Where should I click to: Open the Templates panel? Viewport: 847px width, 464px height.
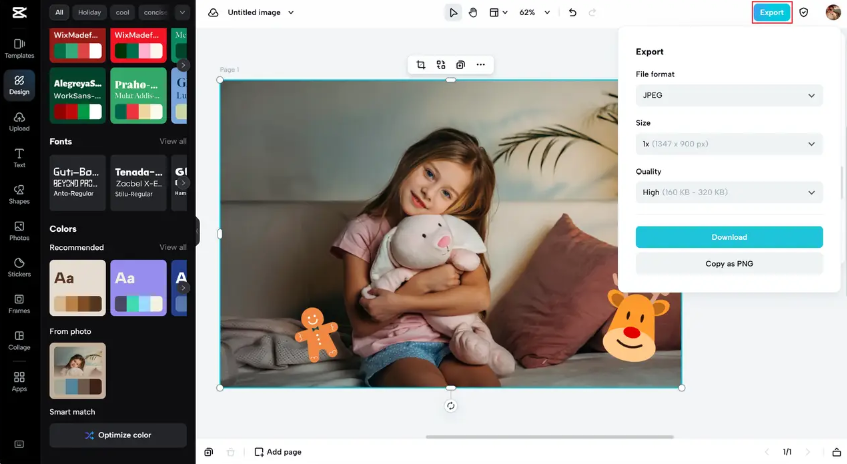[x=19, y=49]
